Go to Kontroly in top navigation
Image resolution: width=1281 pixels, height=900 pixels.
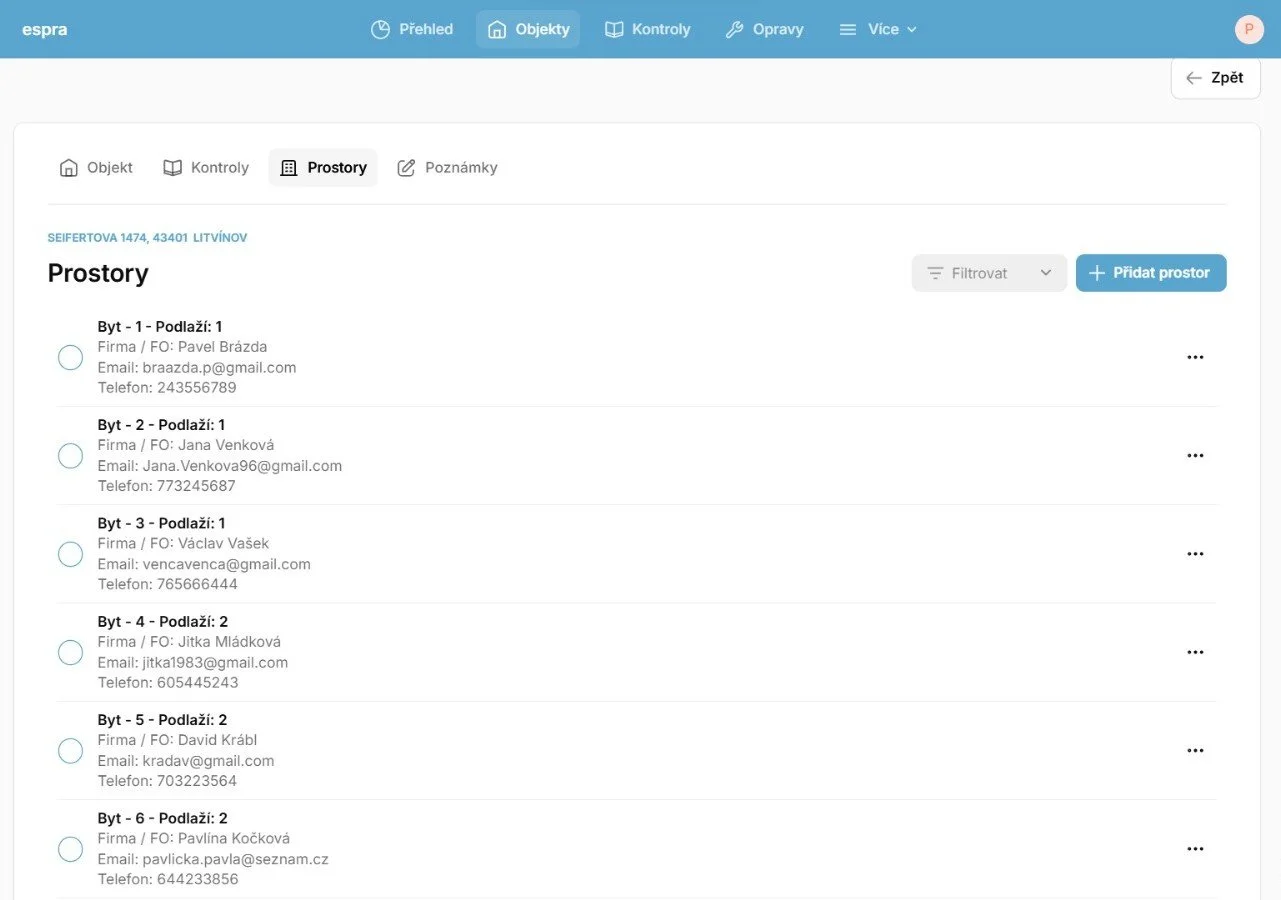click(x=647, y=29)
